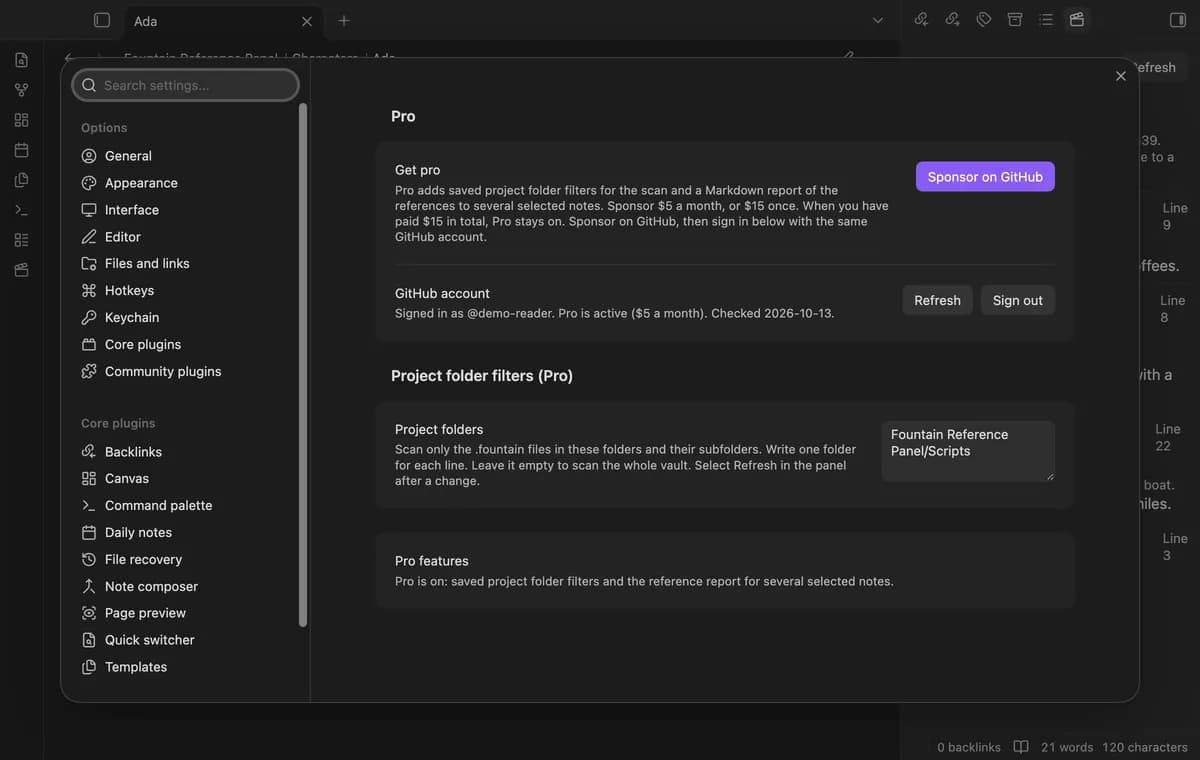Click the settings sidebar scrollbar
1200x760 pixels.
coord(303,365)
